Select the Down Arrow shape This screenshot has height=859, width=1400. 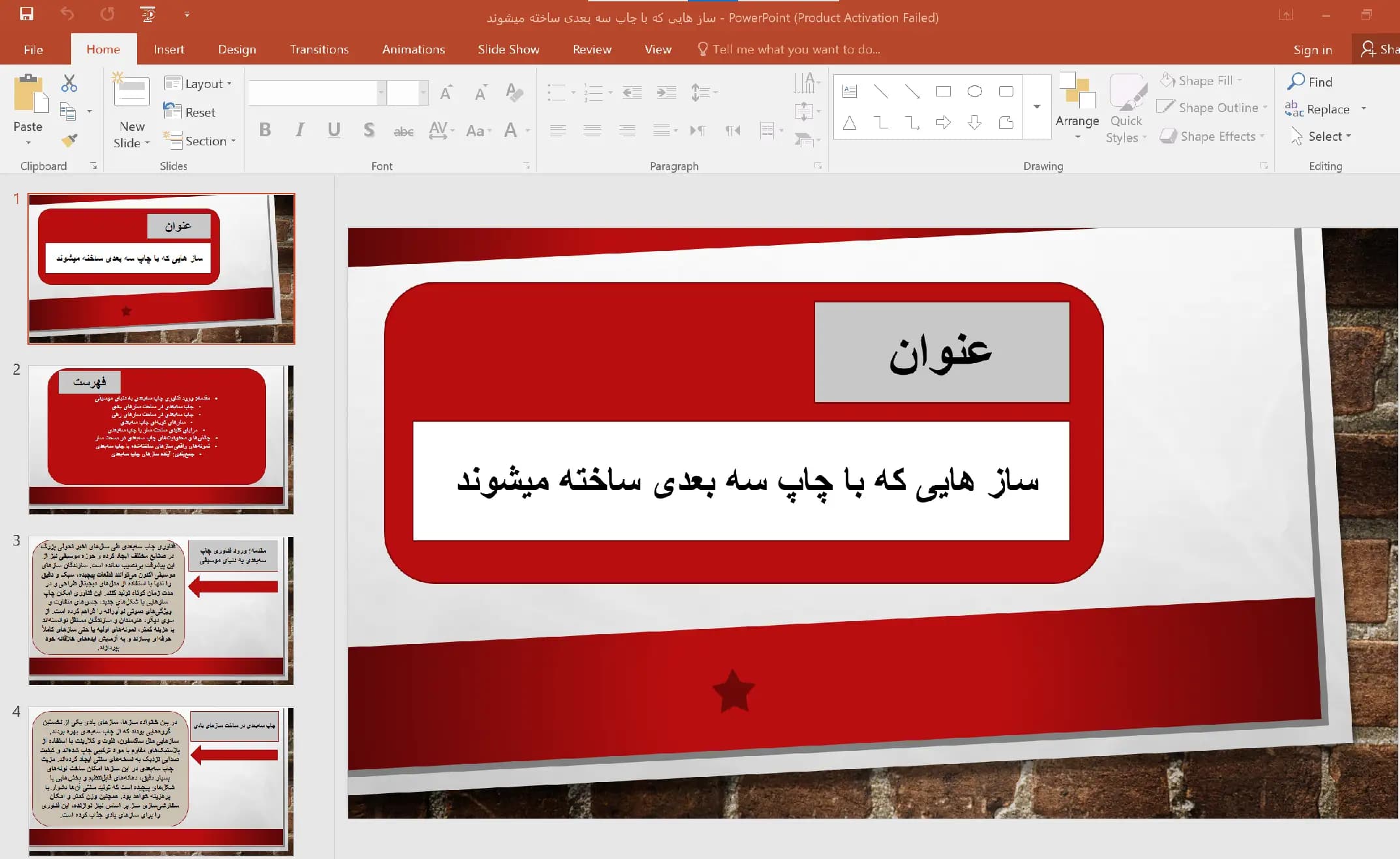click(974, 123)
